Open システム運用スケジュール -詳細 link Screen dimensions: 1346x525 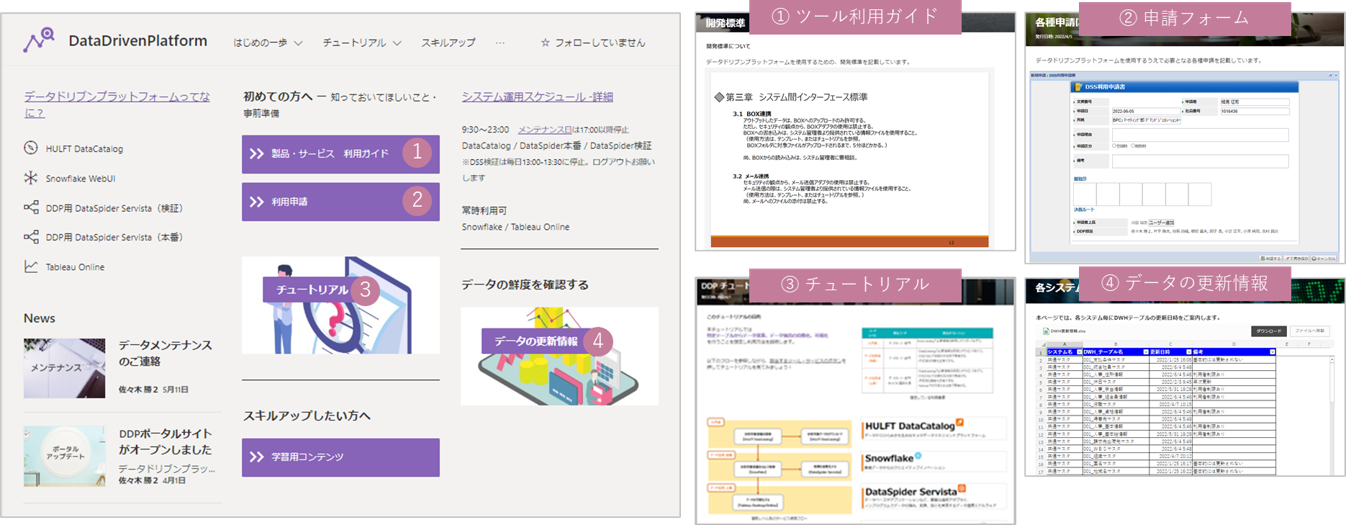537,97
